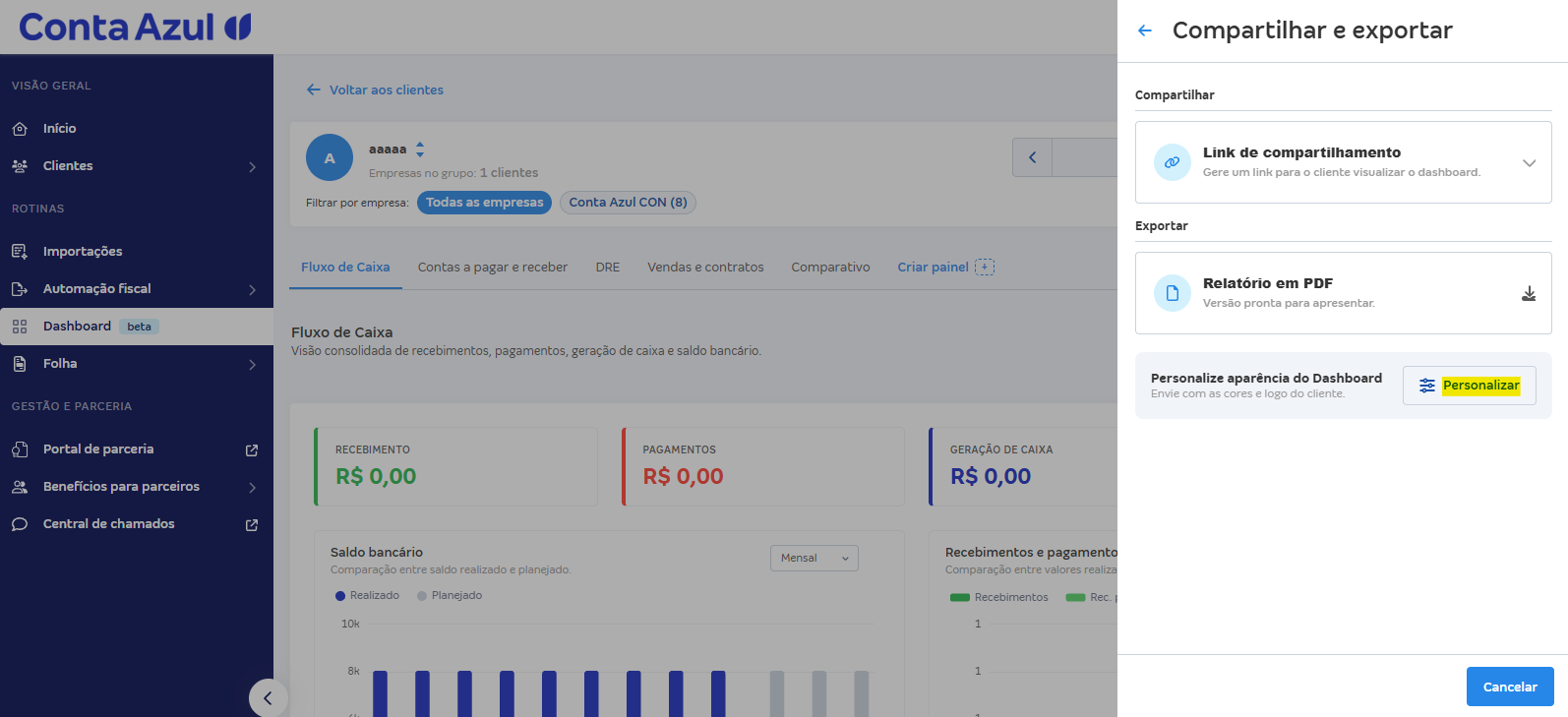Click the Recebimentos e pagamentos chart title

1031,553
